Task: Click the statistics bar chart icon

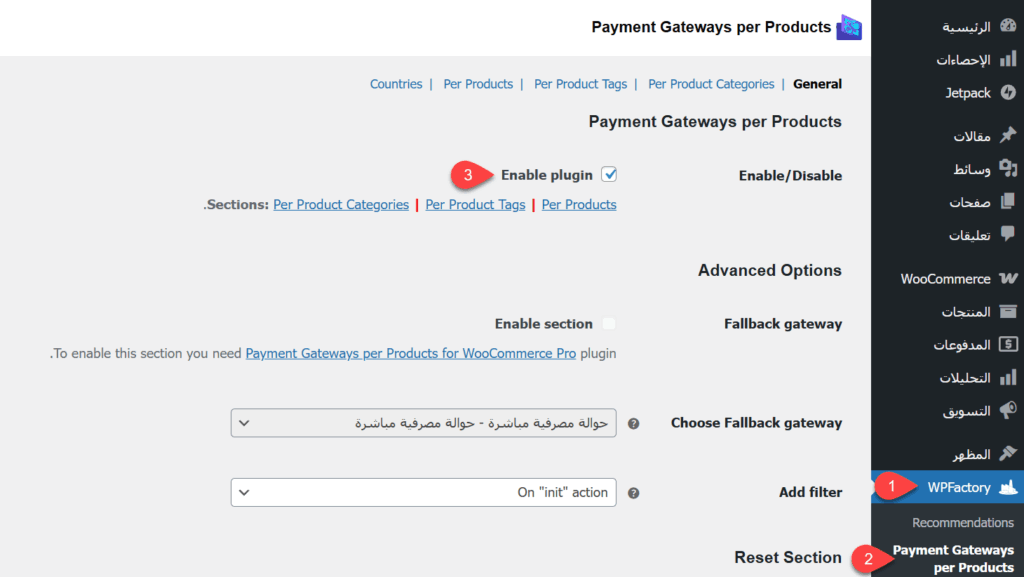Action: 1008,60
